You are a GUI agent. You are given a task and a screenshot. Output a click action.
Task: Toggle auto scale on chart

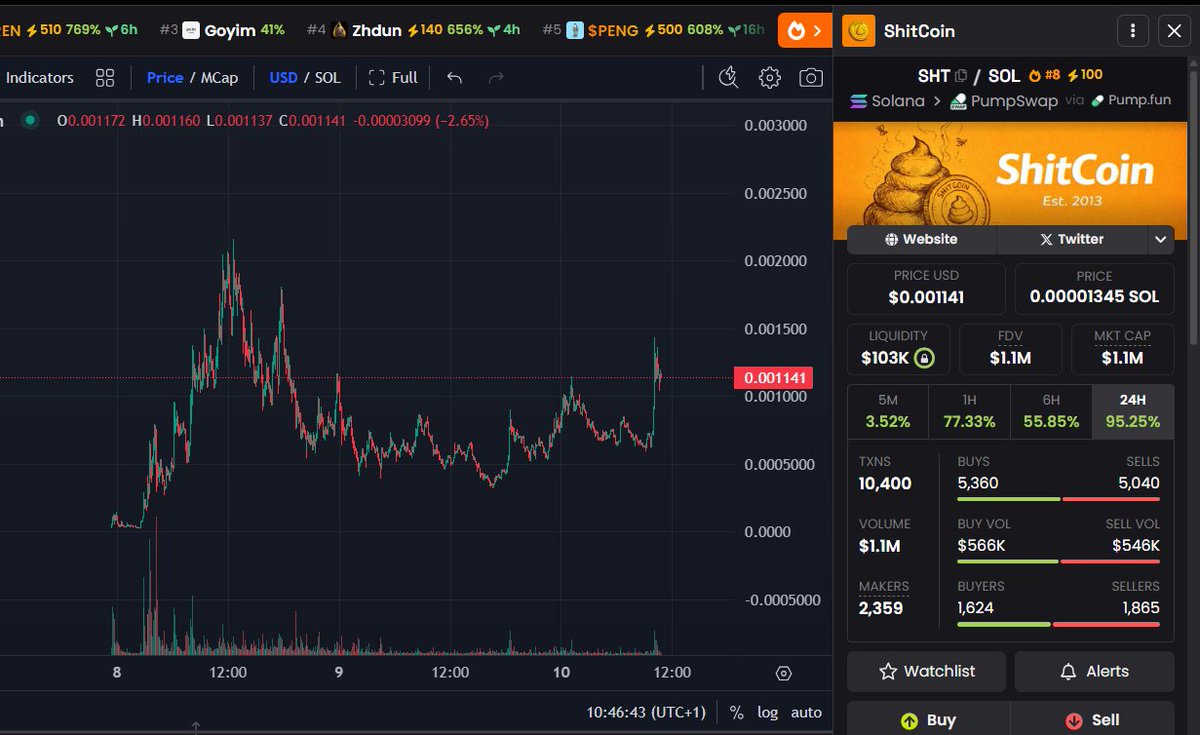[806, 712]
